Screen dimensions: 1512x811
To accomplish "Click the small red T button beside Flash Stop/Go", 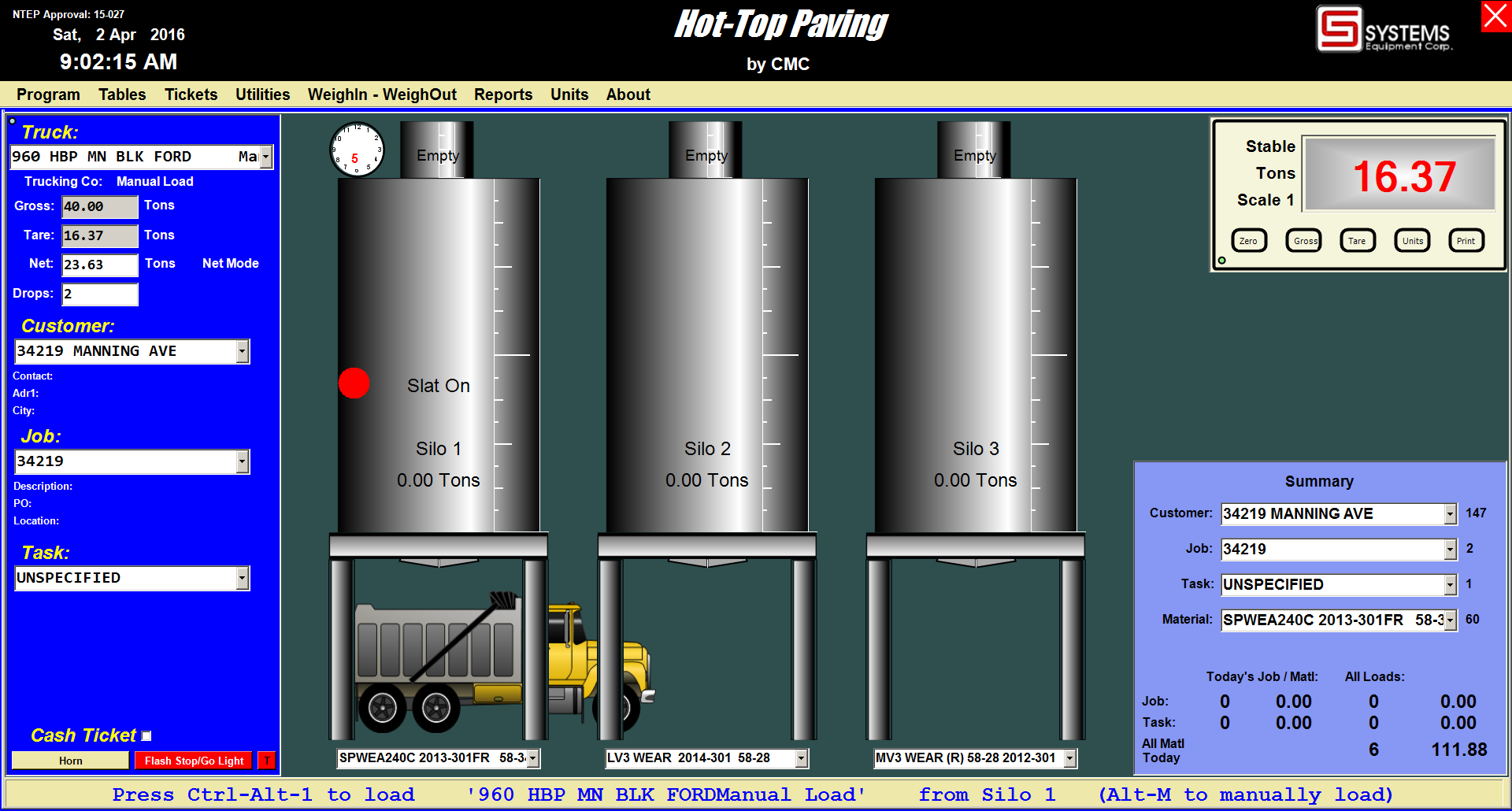I will [x=267, y=761].
